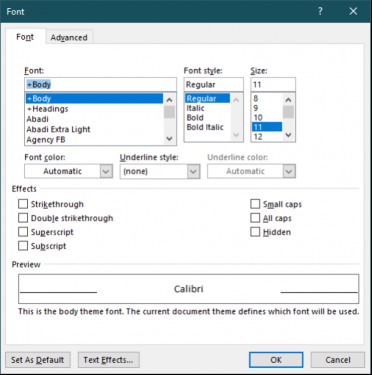The image size is (372, 375).
Task: Click the Cancel button
Action: [x=338, y=360]
